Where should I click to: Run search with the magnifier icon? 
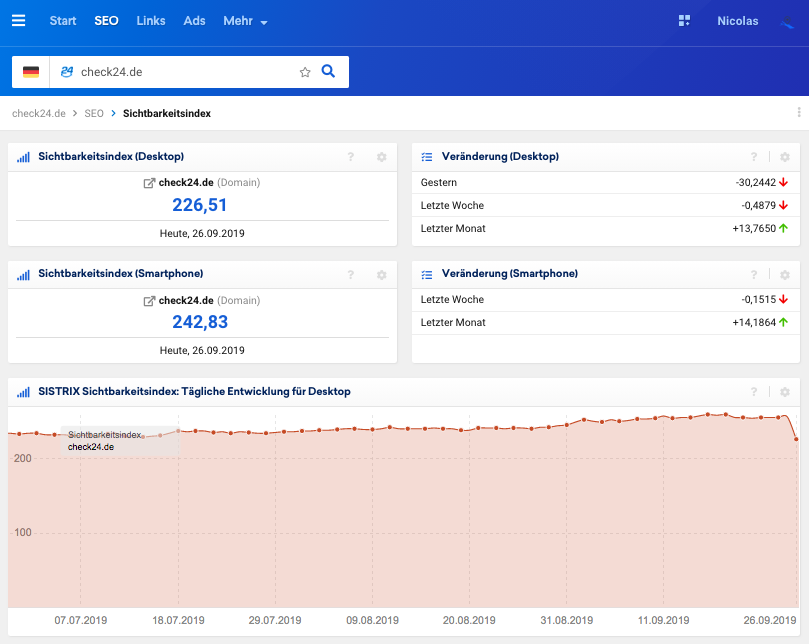[328, 71]
